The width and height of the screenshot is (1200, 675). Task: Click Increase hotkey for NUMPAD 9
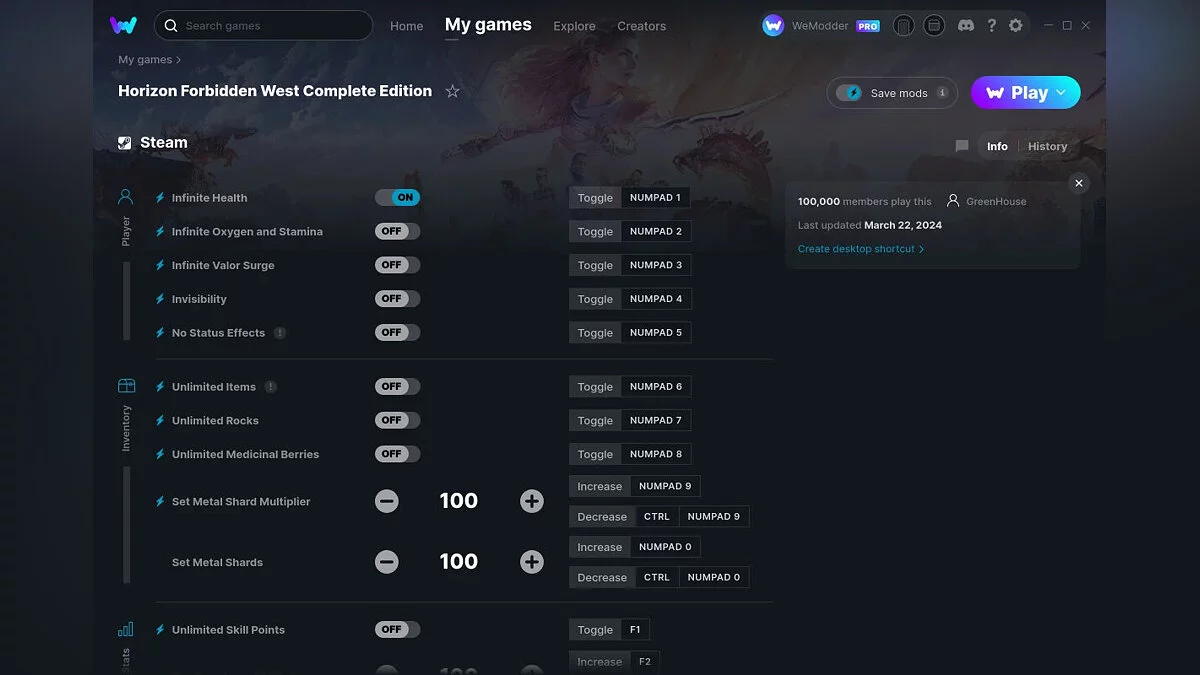pos(600,486)
